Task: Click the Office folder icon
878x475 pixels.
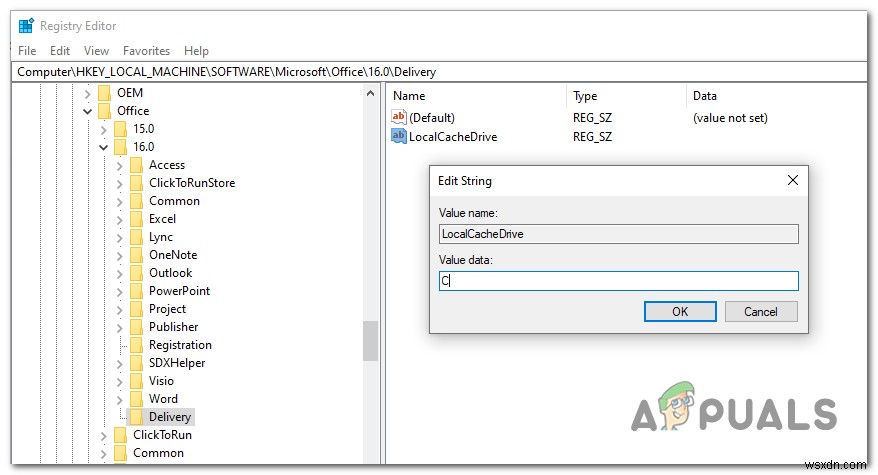Action: pos(104,111)
